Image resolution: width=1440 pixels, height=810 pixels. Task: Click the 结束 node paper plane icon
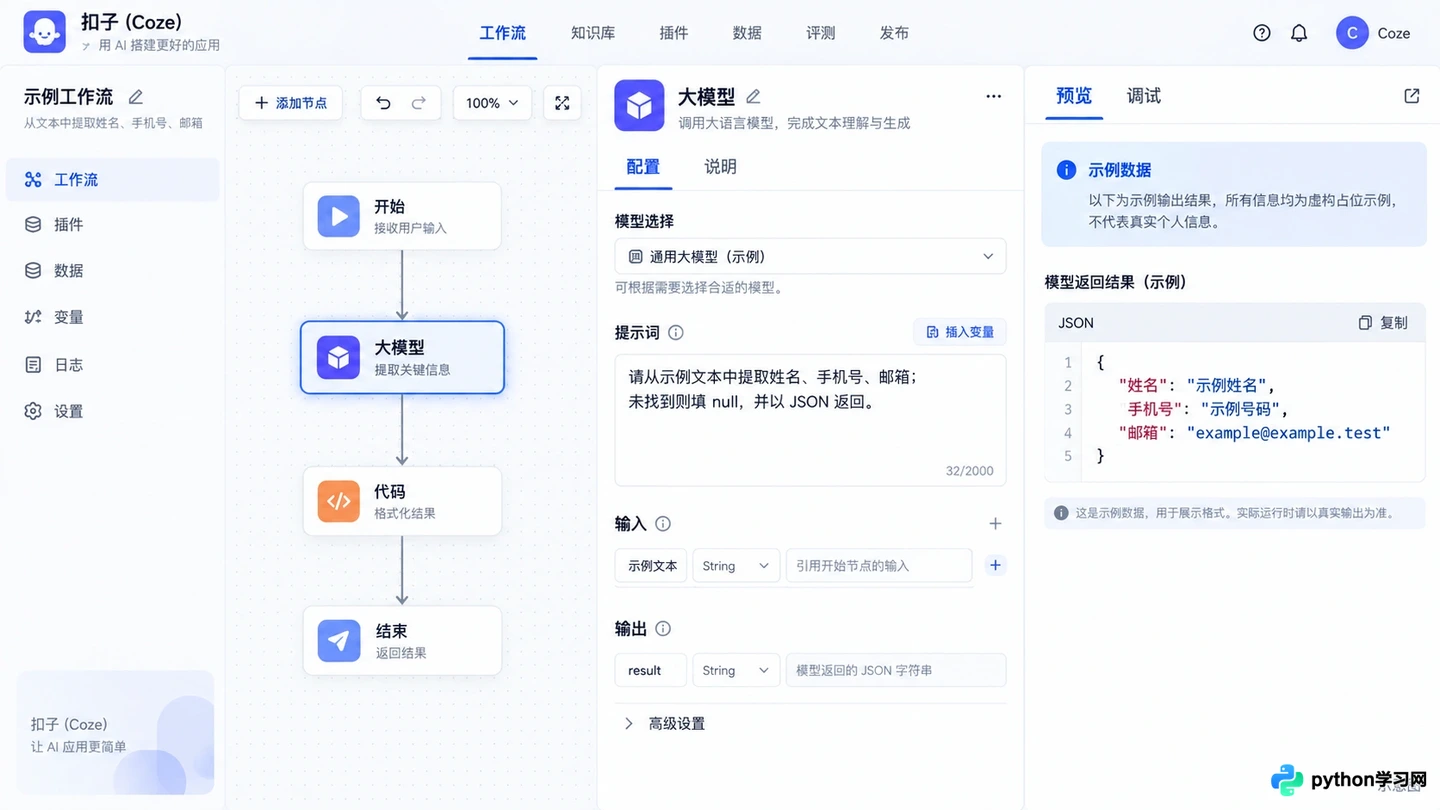338,641
